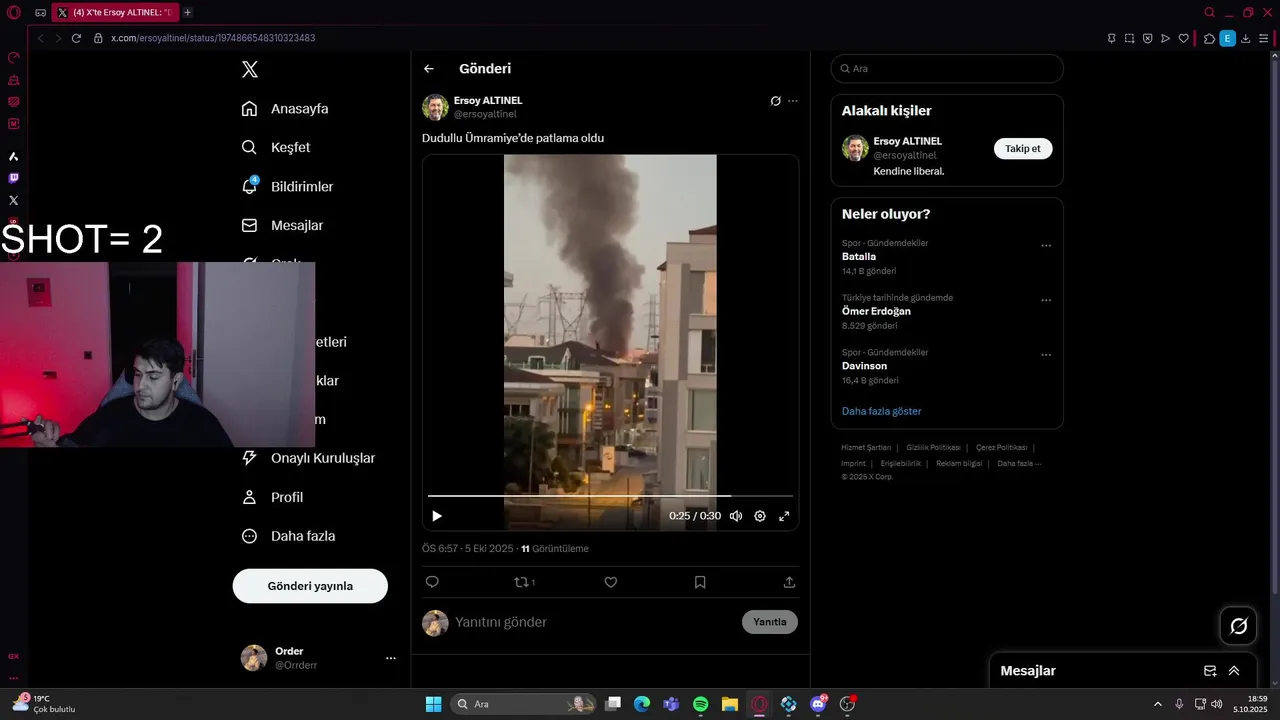
Task: Click the post date ÖS 6:57 · 5 Eki 2025
Action: (x=467, y=548)
